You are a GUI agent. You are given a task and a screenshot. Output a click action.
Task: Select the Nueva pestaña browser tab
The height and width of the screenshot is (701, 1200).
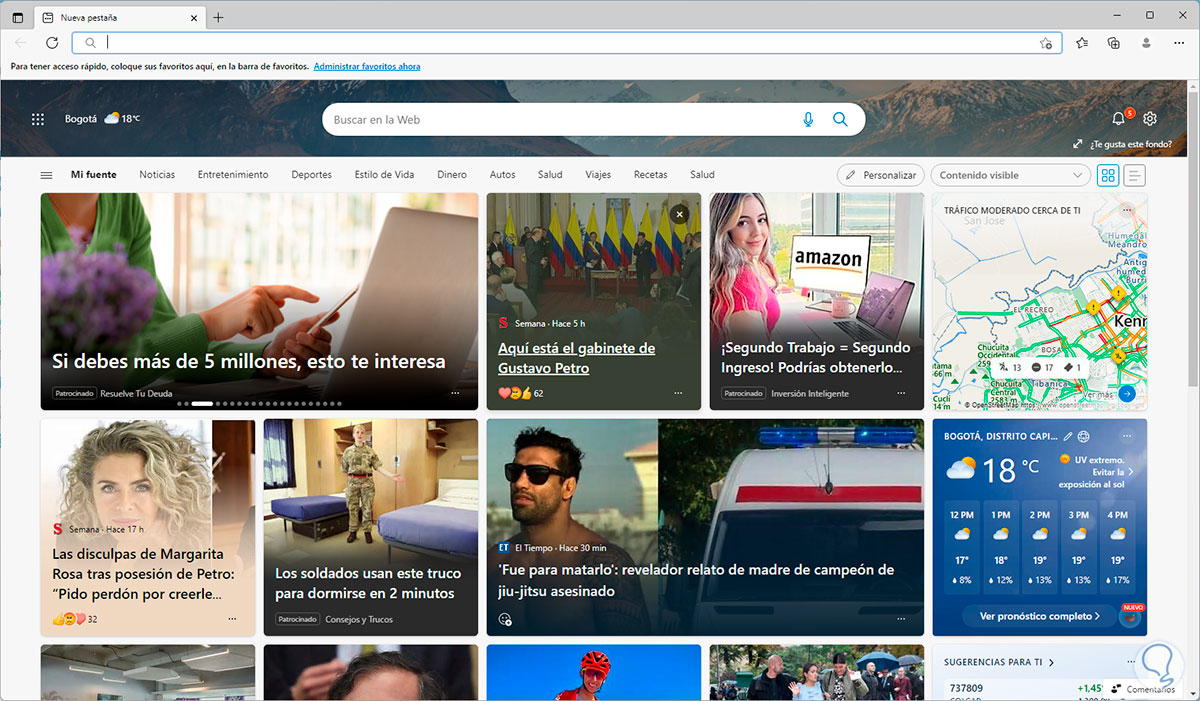(120, 17)
